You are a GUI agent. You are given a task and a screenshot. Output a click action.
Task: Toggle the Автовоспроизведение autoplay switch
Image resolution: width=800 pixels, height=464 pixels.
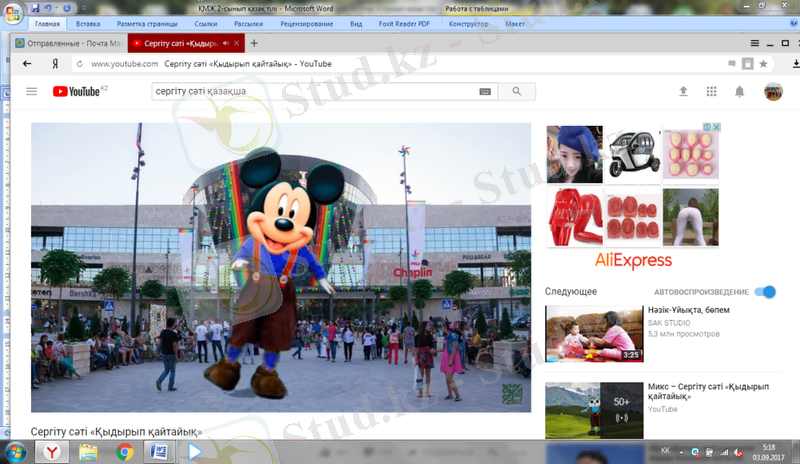pyautogui.click(x=764, y=292)
